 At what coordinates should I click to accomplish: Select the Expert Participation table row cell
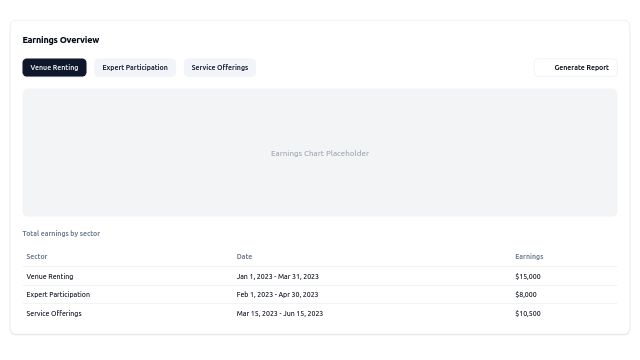[58, 294]
